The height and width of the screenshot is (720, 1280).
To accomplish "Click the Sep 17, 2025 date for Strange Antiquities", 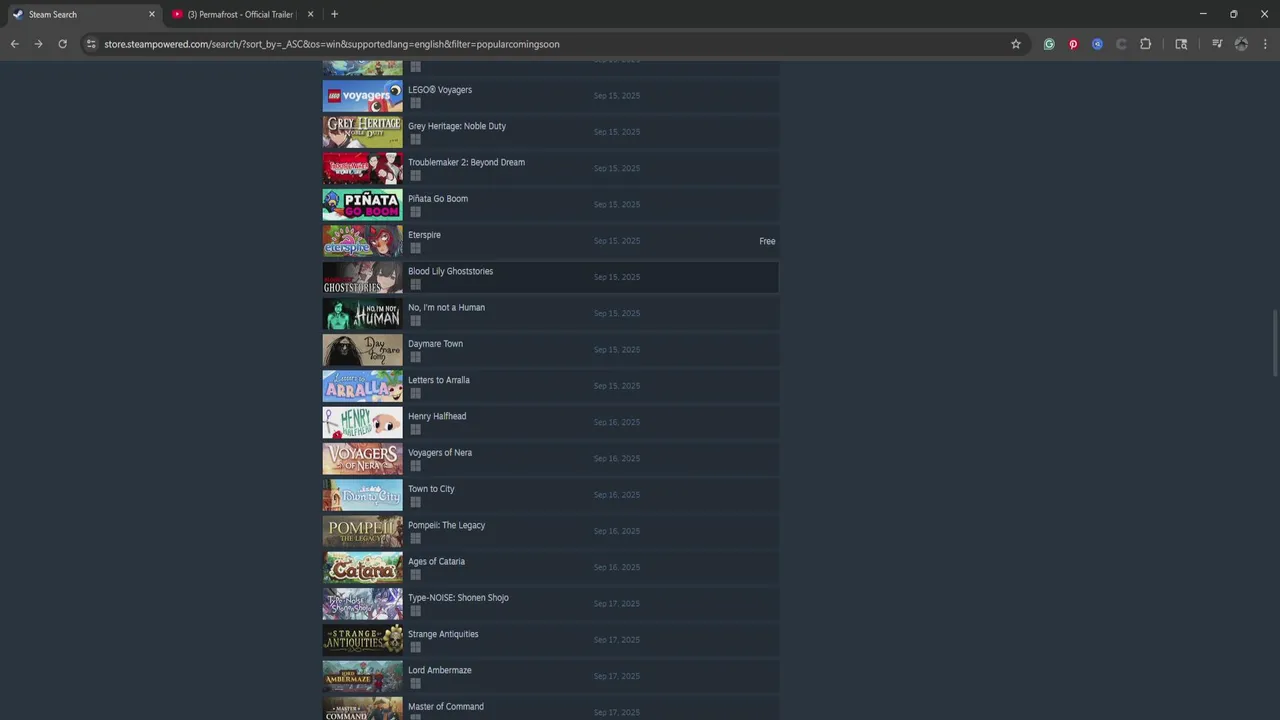I will click(x=617, y=640).
